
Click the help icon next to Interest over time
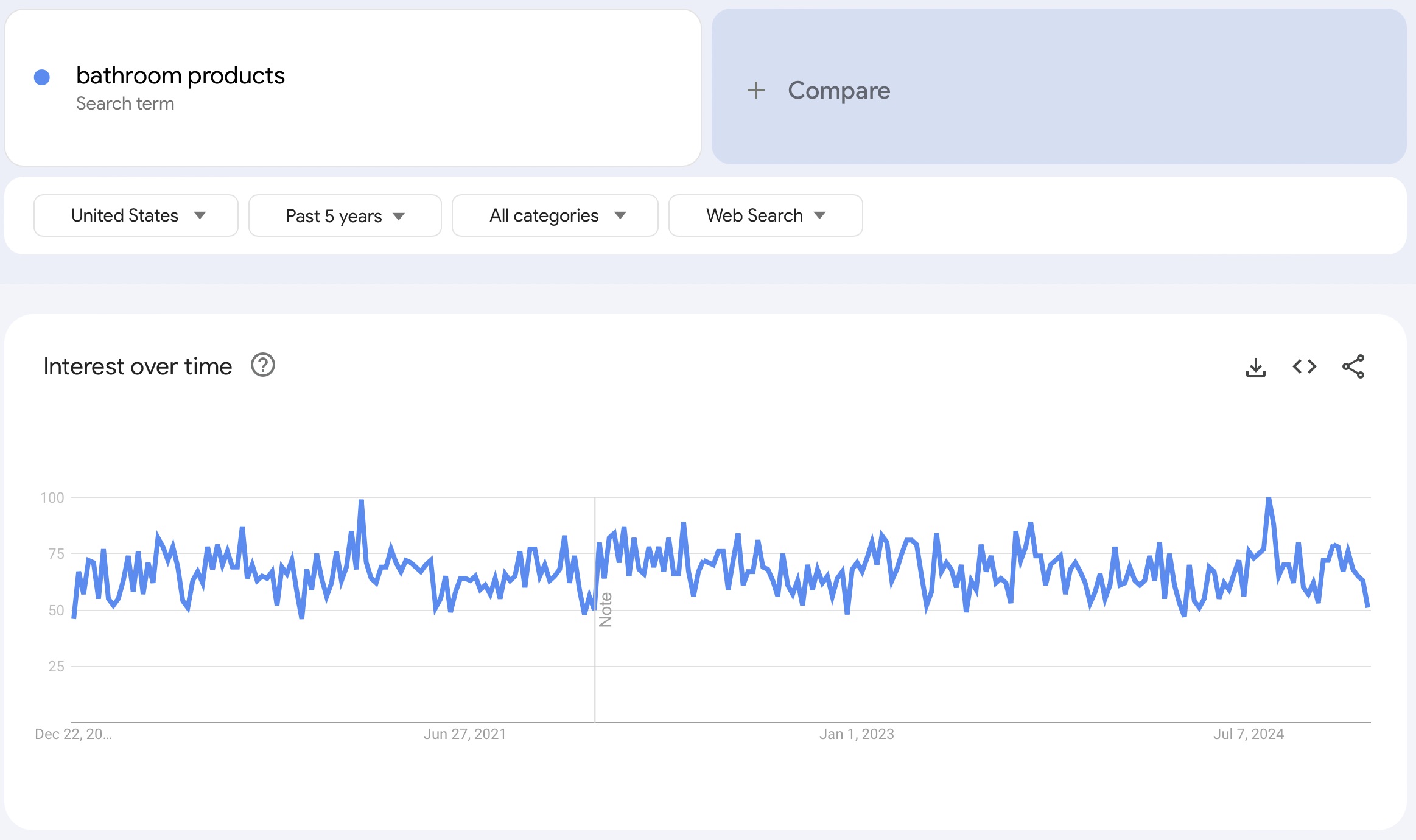[262, 365]
